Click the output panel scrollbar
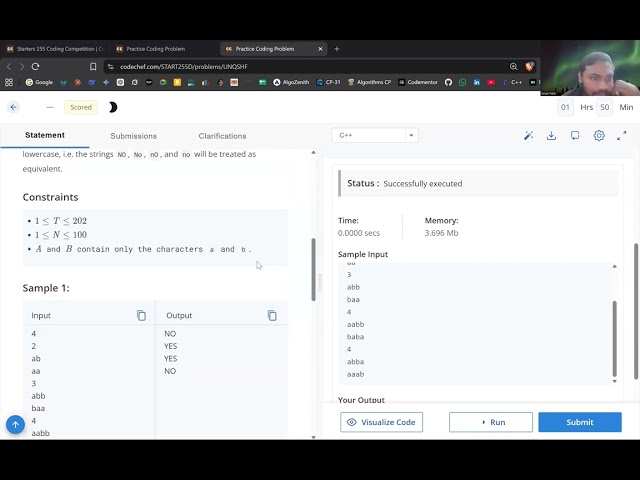Screen dimensions: 640x480 [x=636, y=312]
